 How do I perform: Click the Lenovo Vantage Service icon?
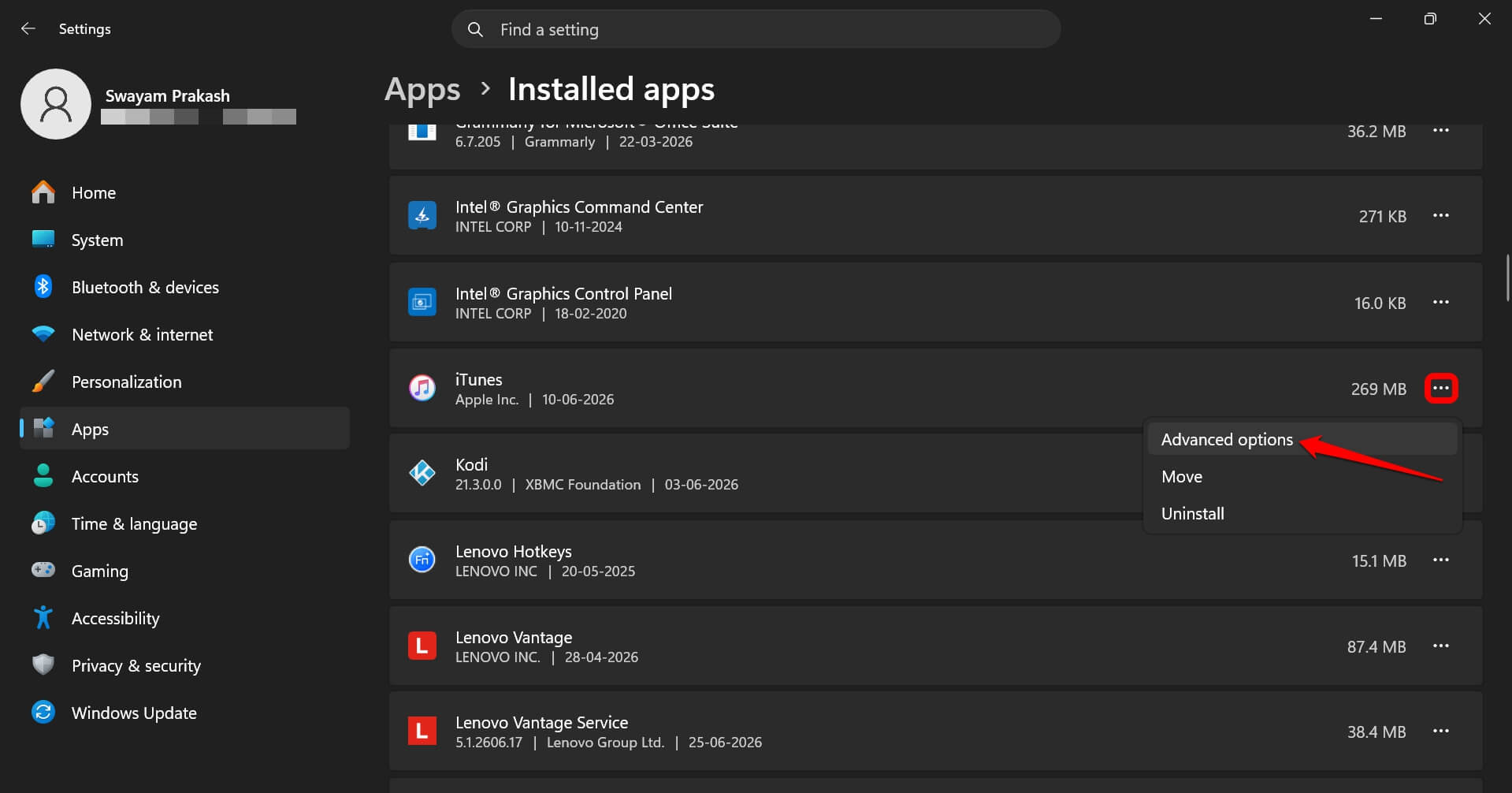pos(422,731)
